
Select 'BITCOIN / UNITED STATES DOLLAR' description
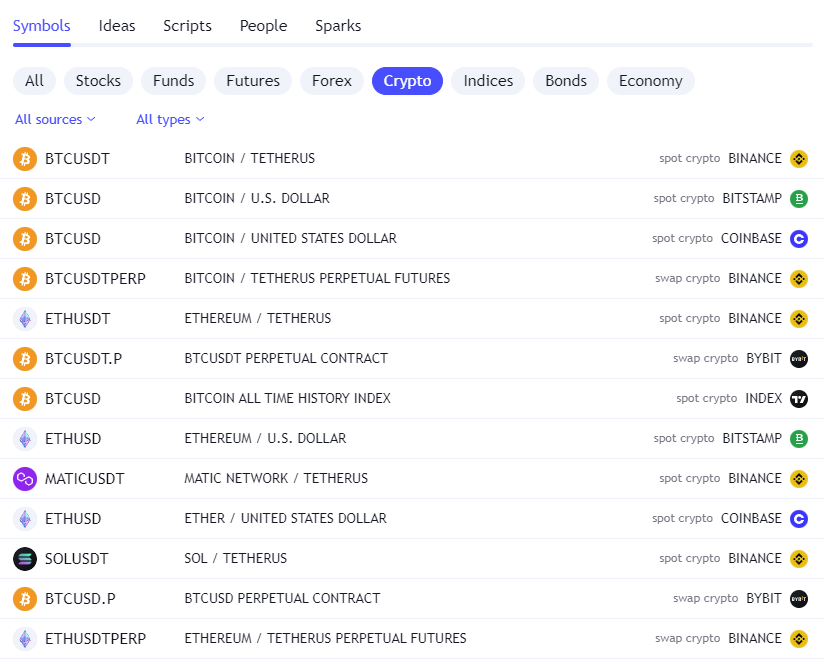coord(291,239)
